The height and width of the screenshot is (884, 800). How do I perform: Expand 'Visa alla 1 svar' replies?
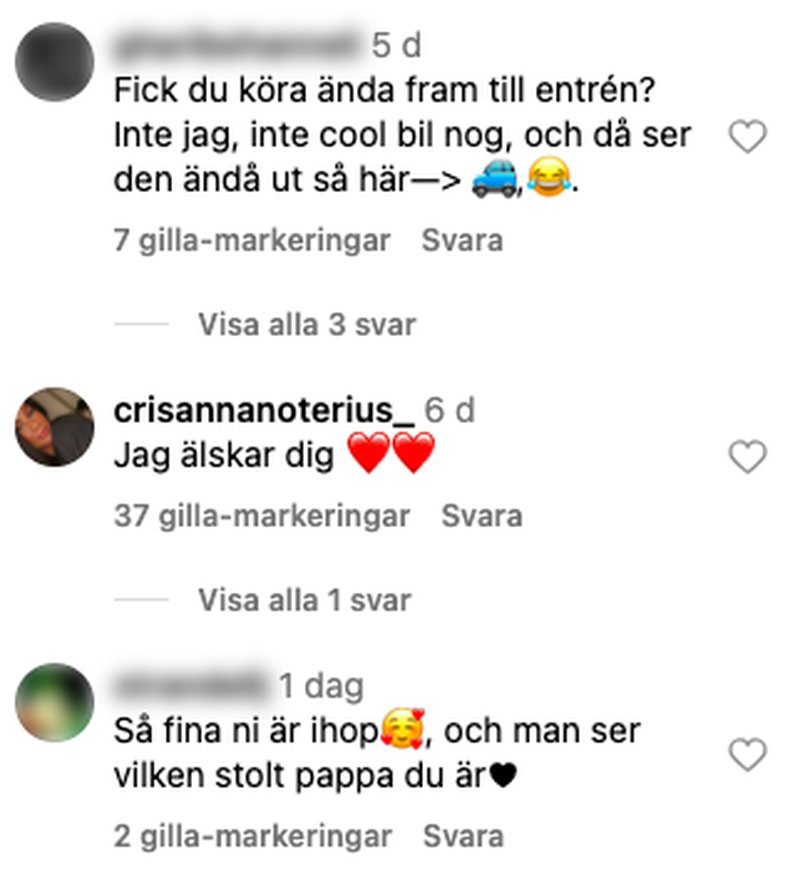pos(304,600)
